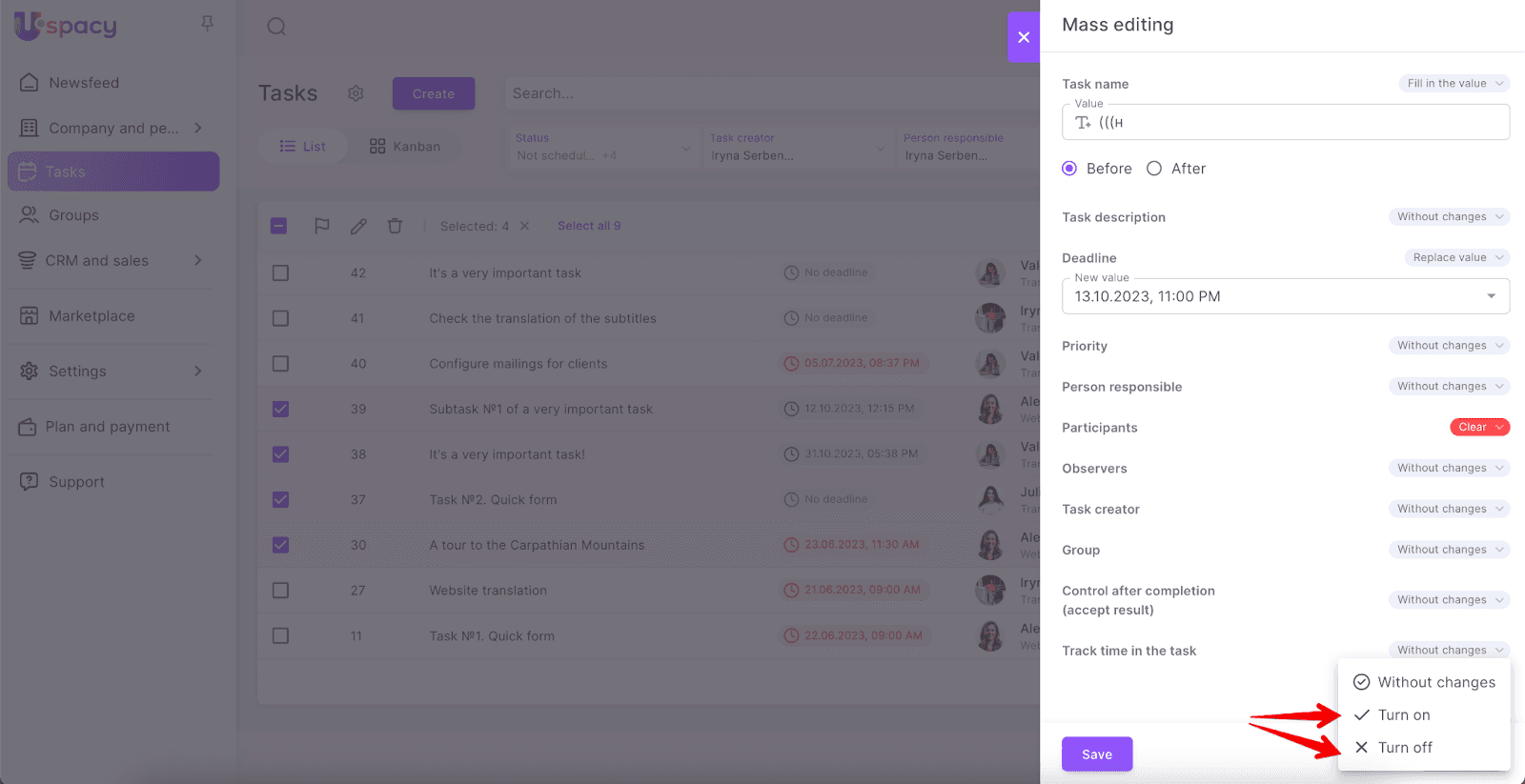The width and height of the screenshot is (1525, 784).
Task: Open the deadline date picker field
Action: pos(1286,296)
